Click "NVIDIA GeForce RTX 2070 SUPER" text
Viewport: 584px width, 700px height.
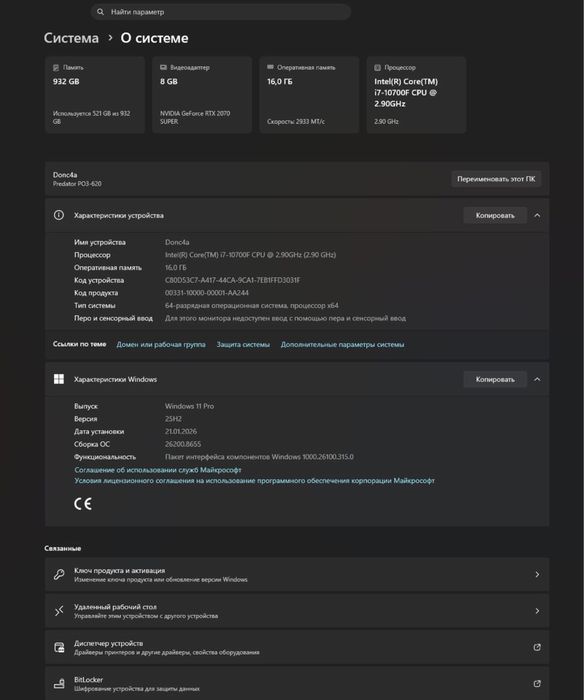coord(195,117)
